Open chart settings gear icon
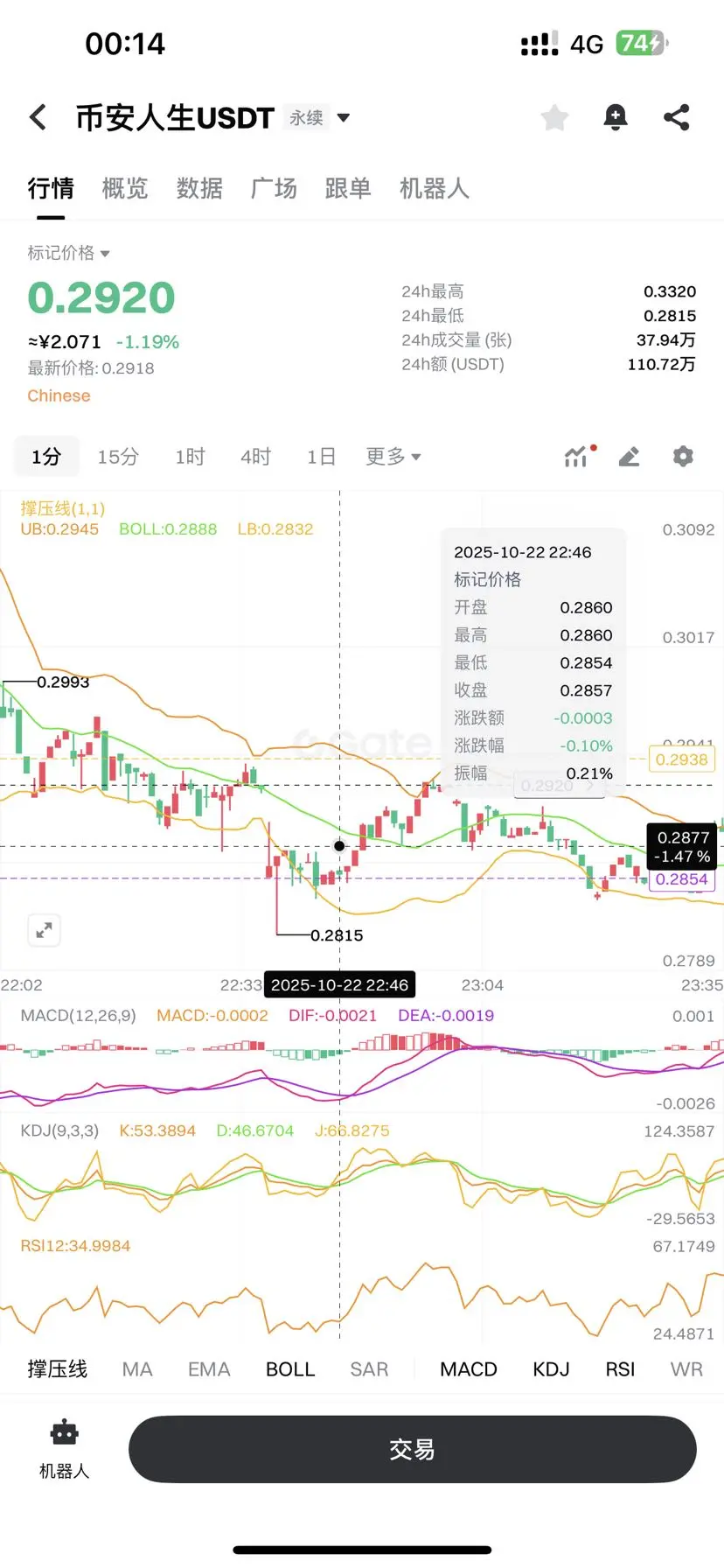The width and height of the screenshot is (724, 1568). 683,456
